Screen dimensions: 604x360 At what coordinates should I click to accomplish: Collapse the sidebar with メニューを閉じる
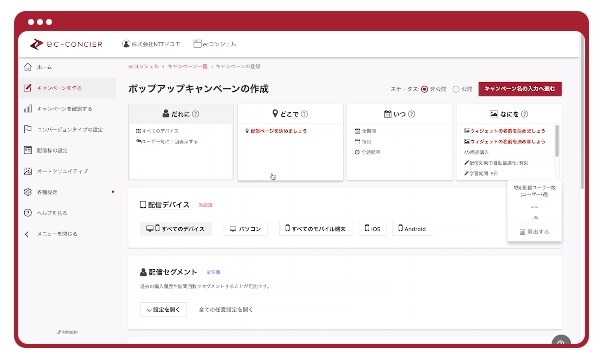pos(51,234)
